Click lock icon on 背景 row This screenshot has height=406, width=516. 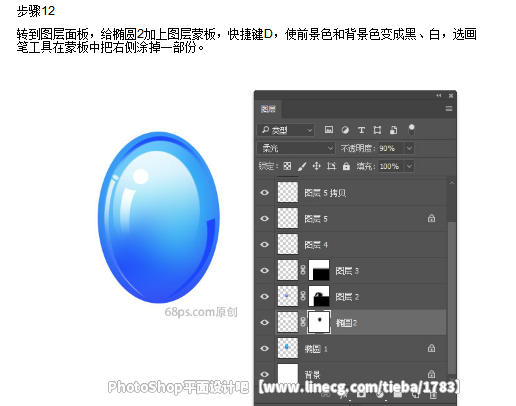point(431,374)
